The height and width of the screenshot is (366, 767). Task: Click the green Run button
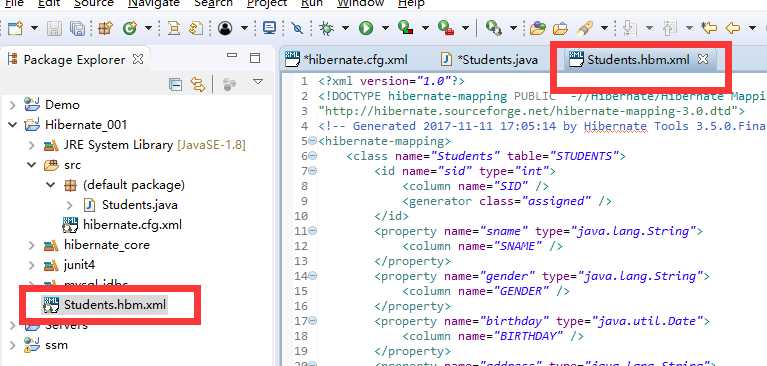(x=366, y=28)
